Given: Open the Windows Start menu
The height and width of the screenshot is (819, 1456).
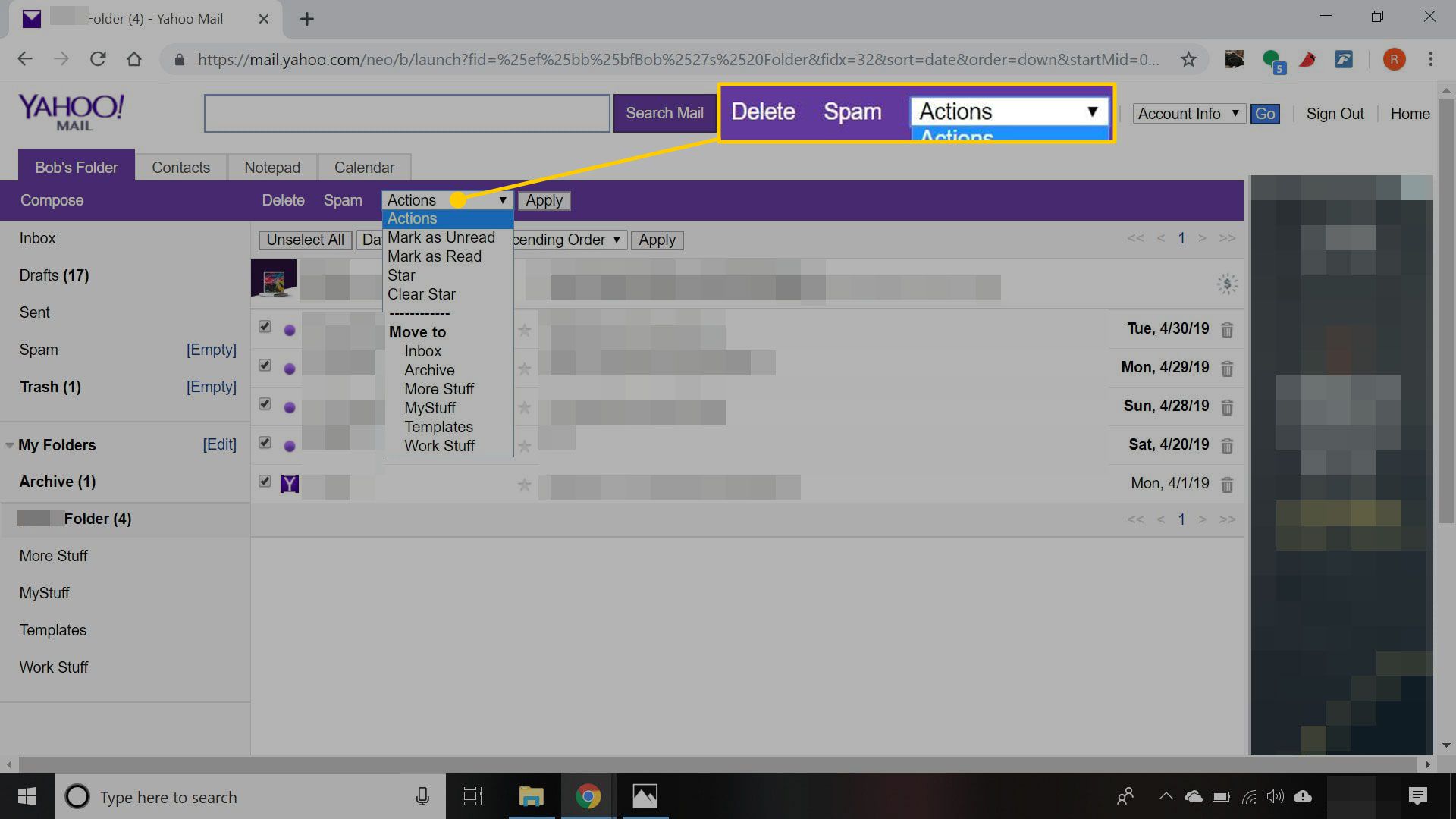Looking at the screenshot, I should click(x=27, y=796).
